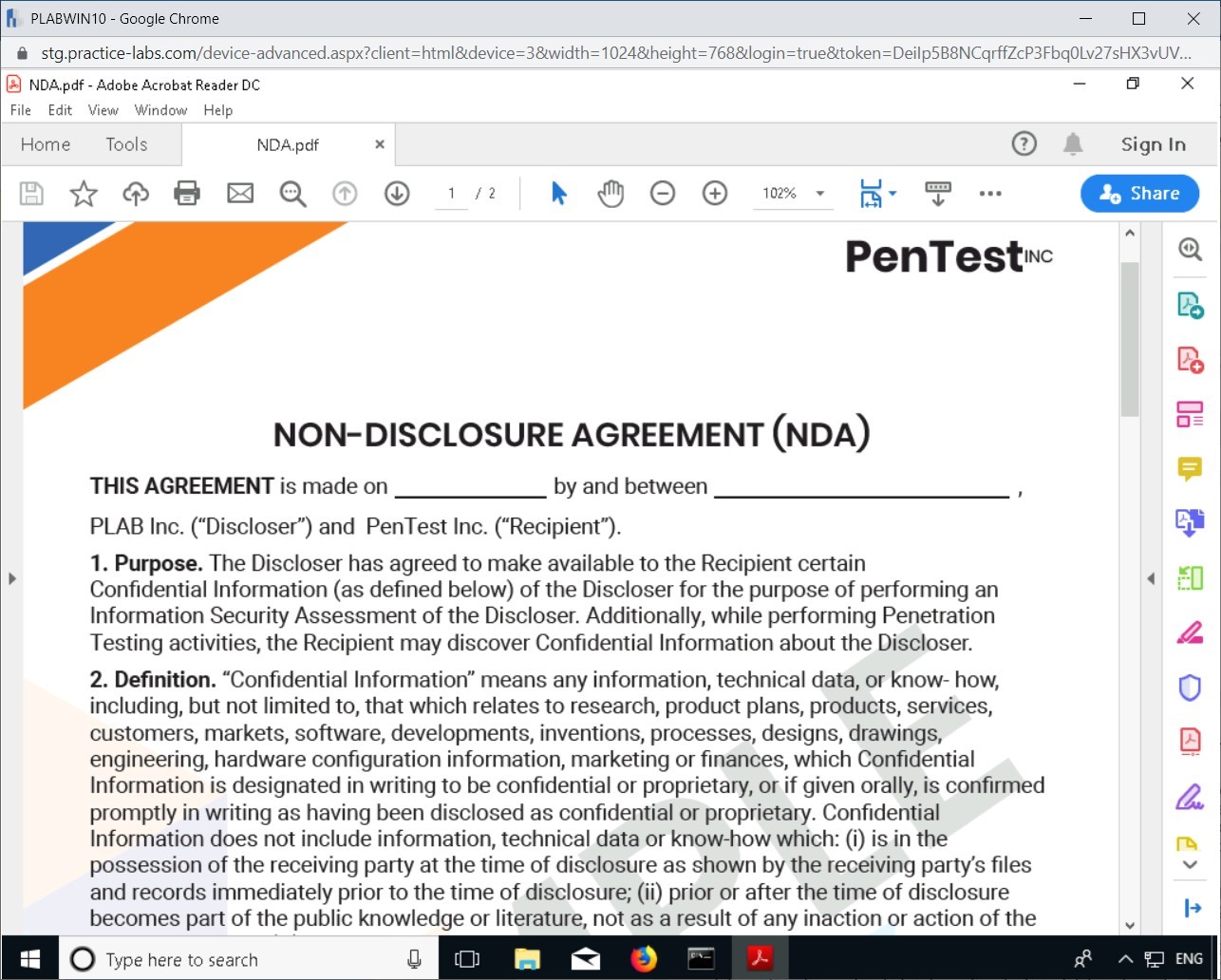Activate the hand pan tool
The height and width of the screenshot is (980, 1221).
tap(610, 194)
